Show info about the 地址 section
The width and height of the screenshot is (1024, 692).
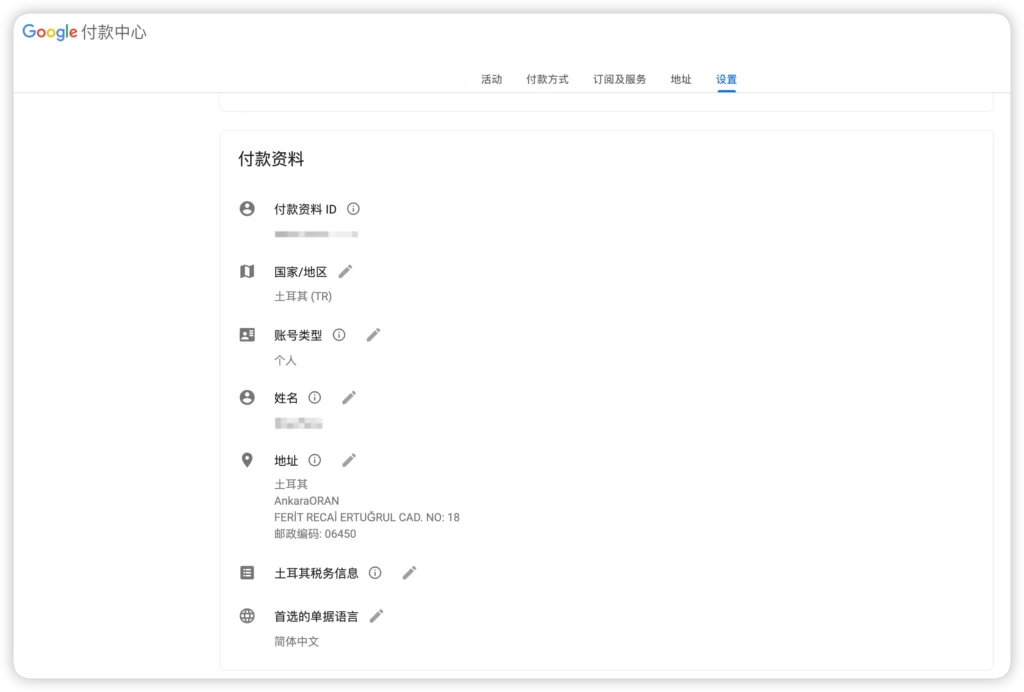point(315,460)
